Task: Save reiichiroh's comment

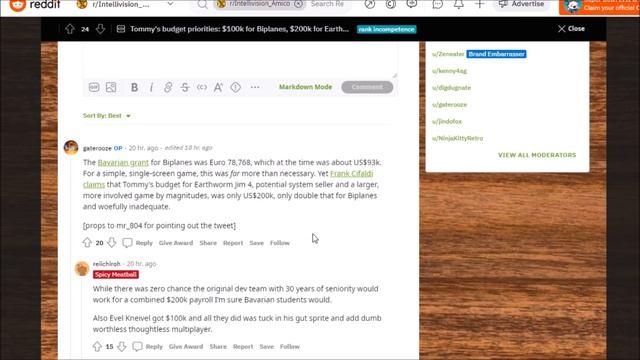Action: 267,347
